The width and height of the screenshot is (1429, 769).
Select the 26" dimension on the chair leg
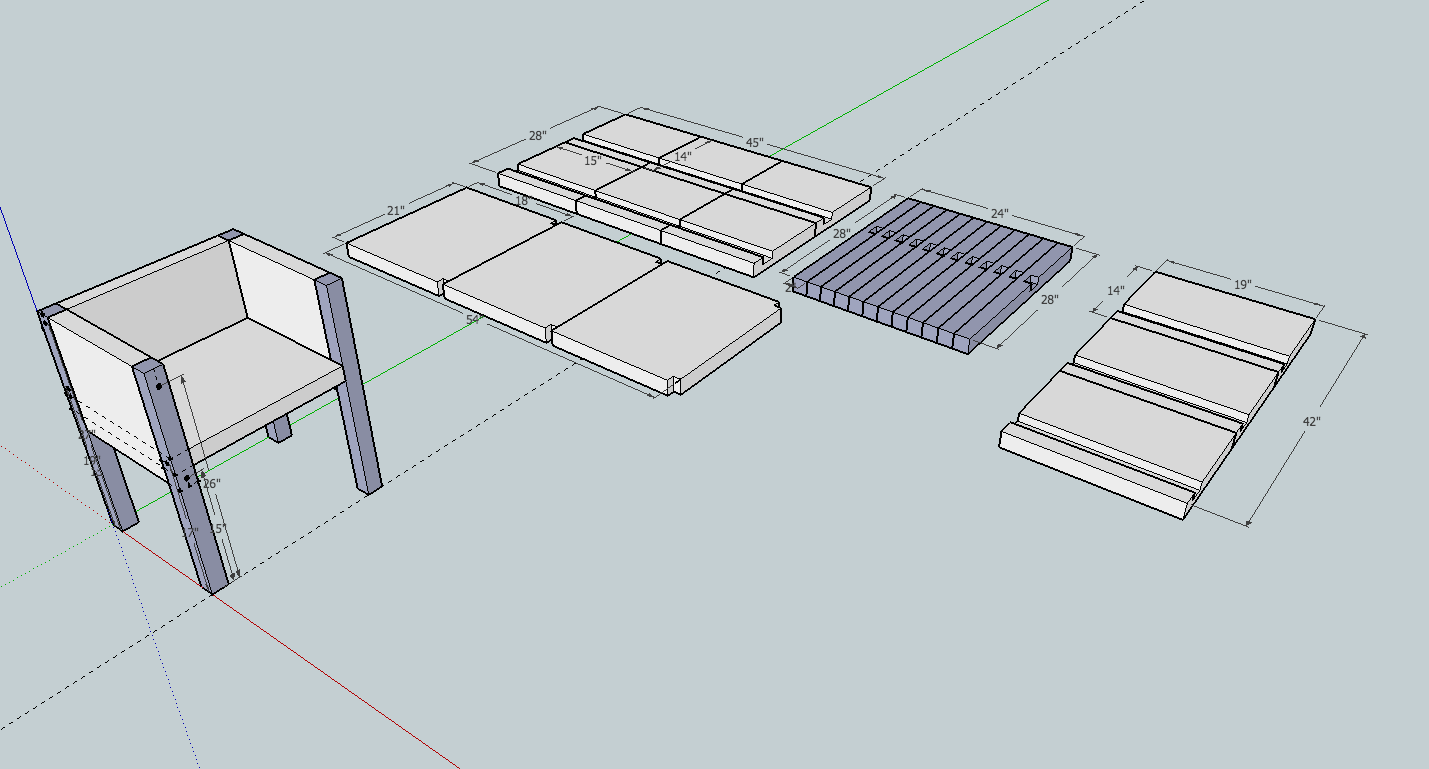pos(212,484)
